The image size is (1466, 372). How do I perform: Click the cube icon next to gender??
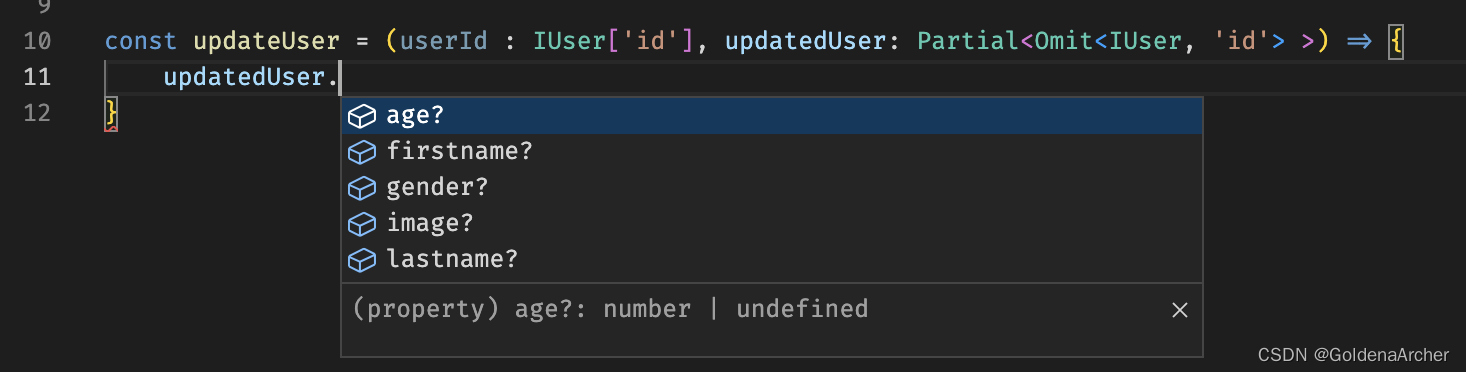361,189
